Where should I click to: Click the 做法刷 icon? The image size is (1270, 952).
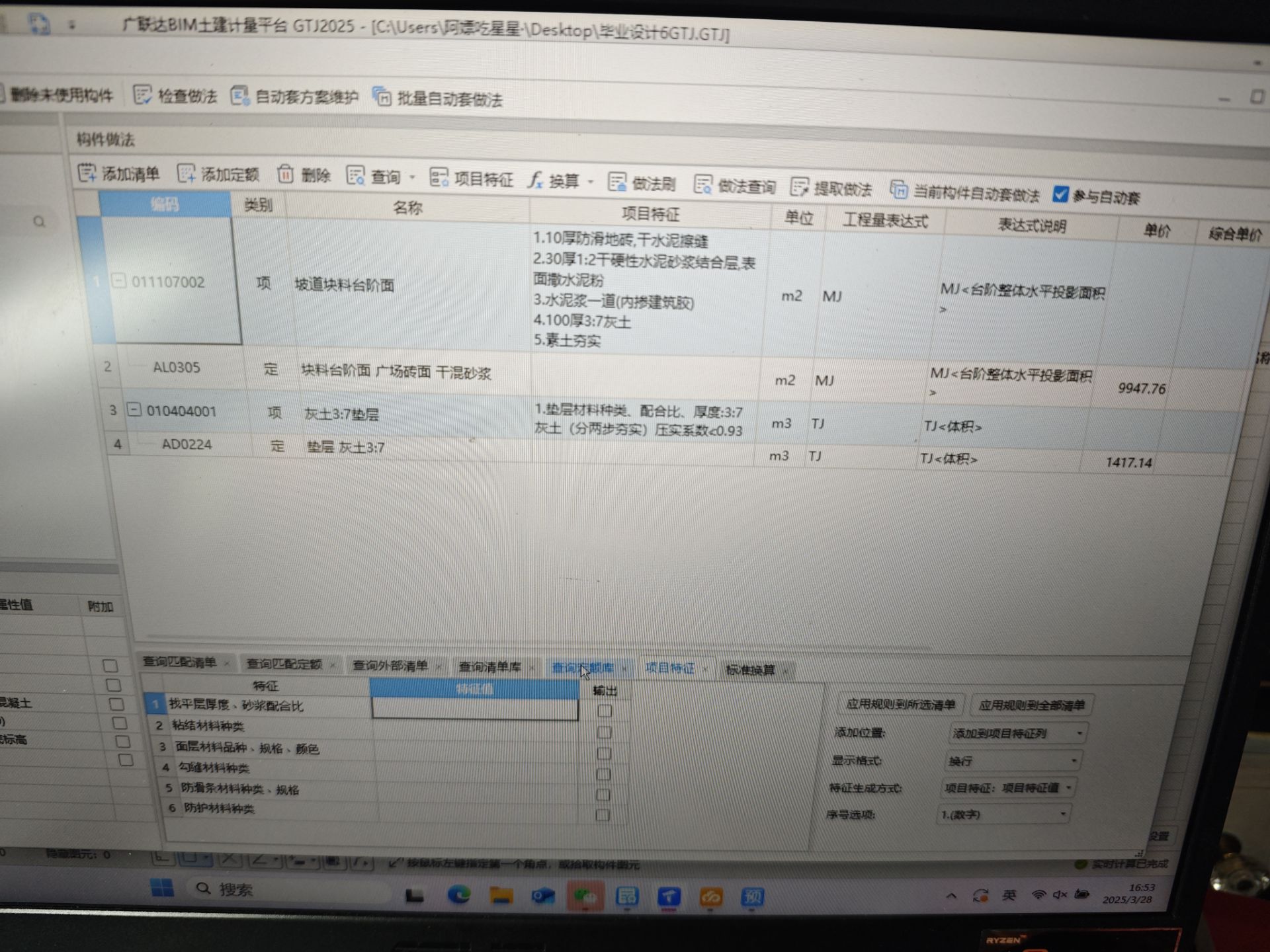[x=618, y=182]
